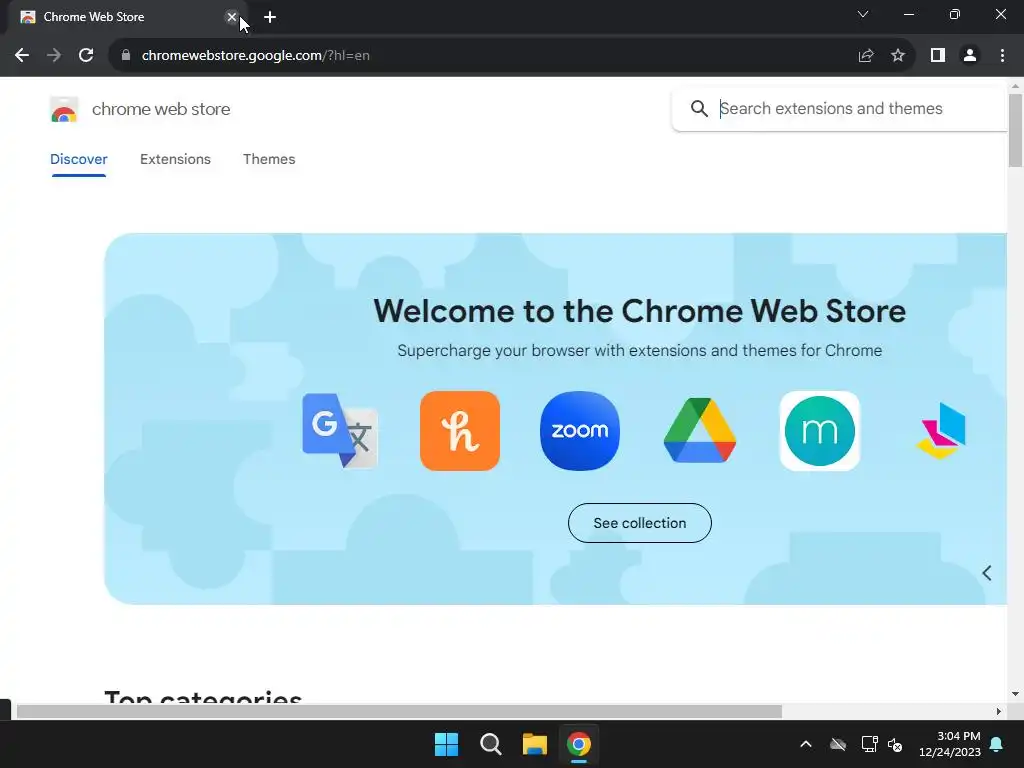The height and width of the screenshot is (768, 1024).
Task: Click the browser forward arrow
Action: point(54,56)
